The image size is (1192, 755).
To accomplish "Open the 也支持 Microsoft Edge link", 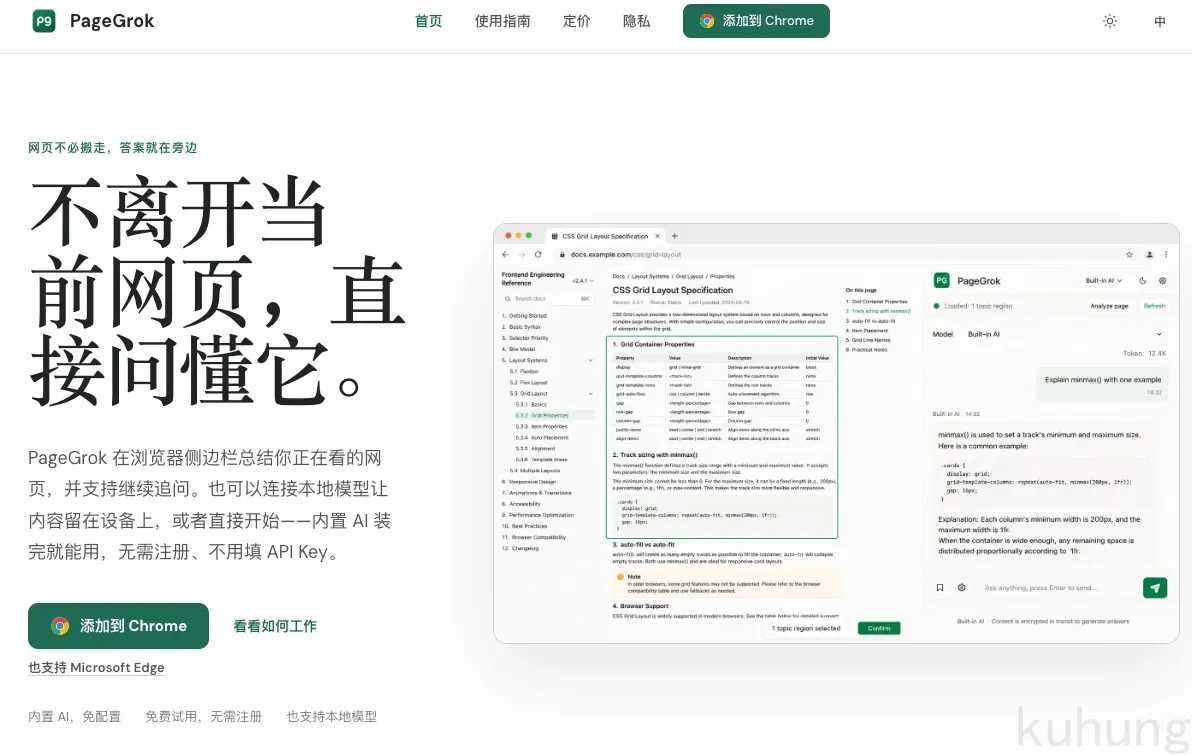I will (97, 668).
